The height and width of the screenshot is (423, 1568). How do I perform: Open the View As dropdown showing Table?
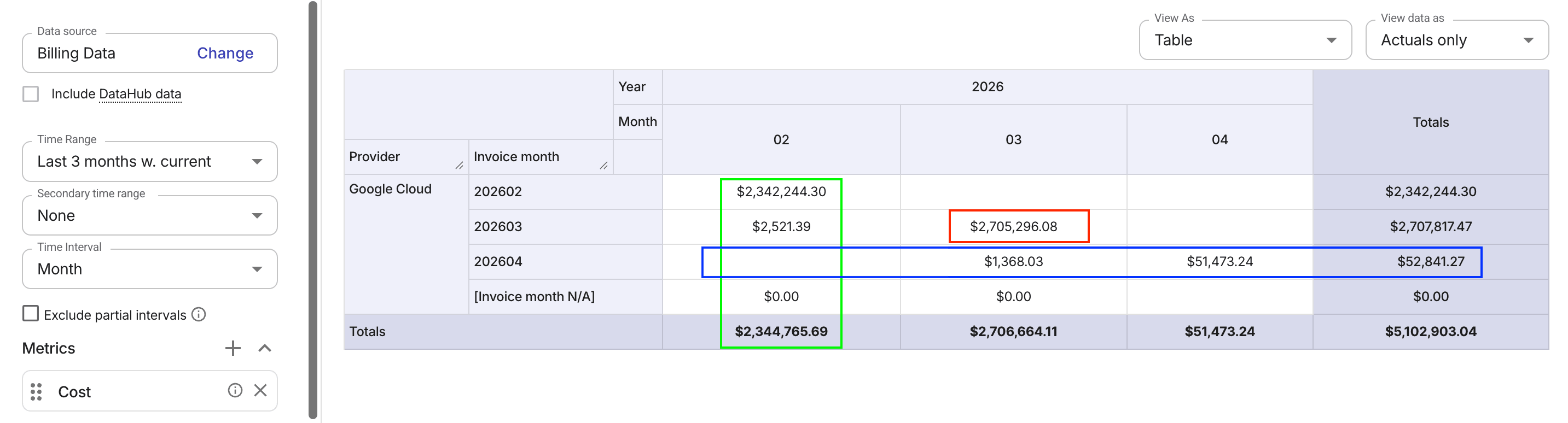click(x=1332, y=40)
